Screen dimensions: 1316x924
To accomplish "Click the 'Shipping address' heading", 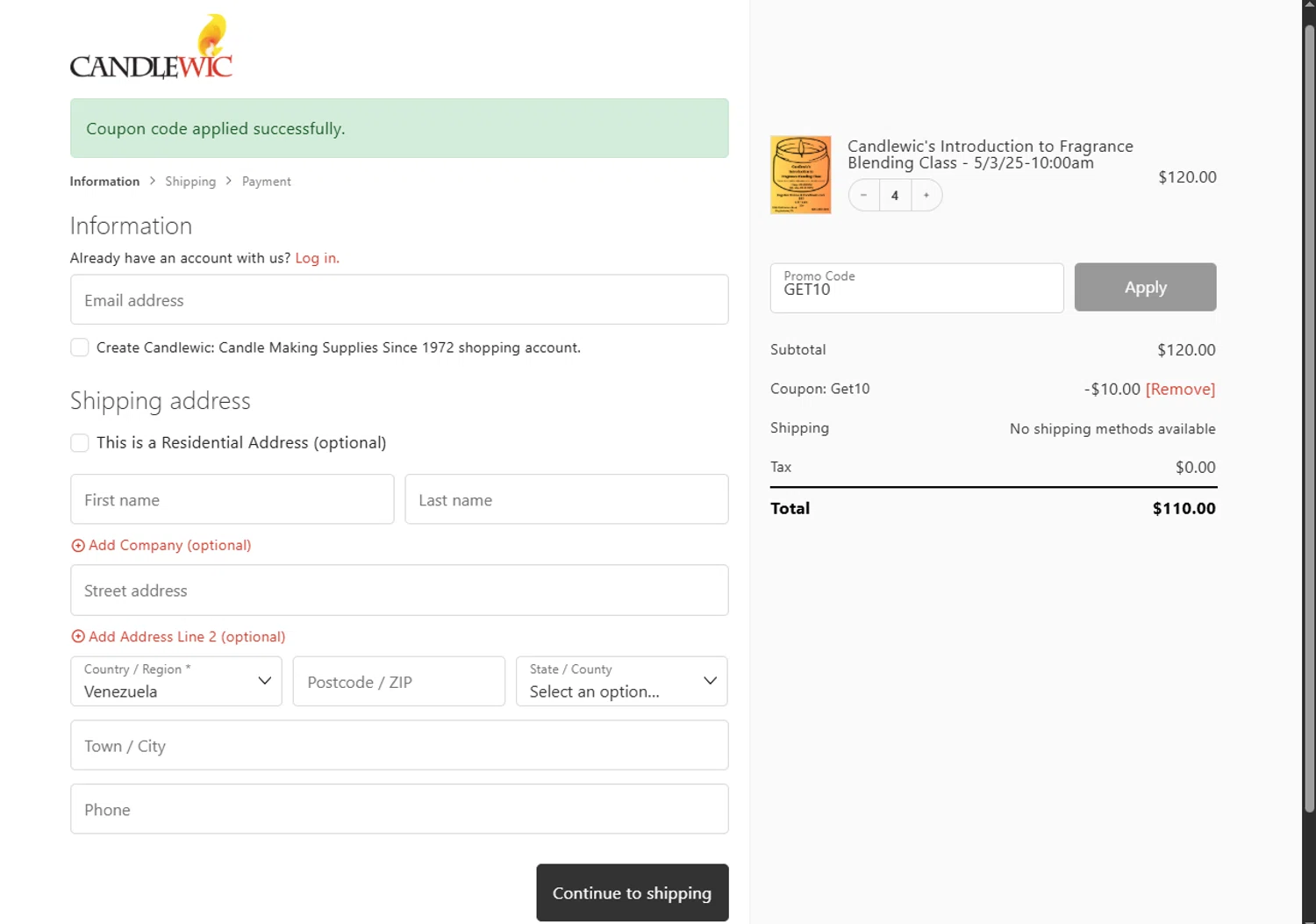I will coord(161,401).
